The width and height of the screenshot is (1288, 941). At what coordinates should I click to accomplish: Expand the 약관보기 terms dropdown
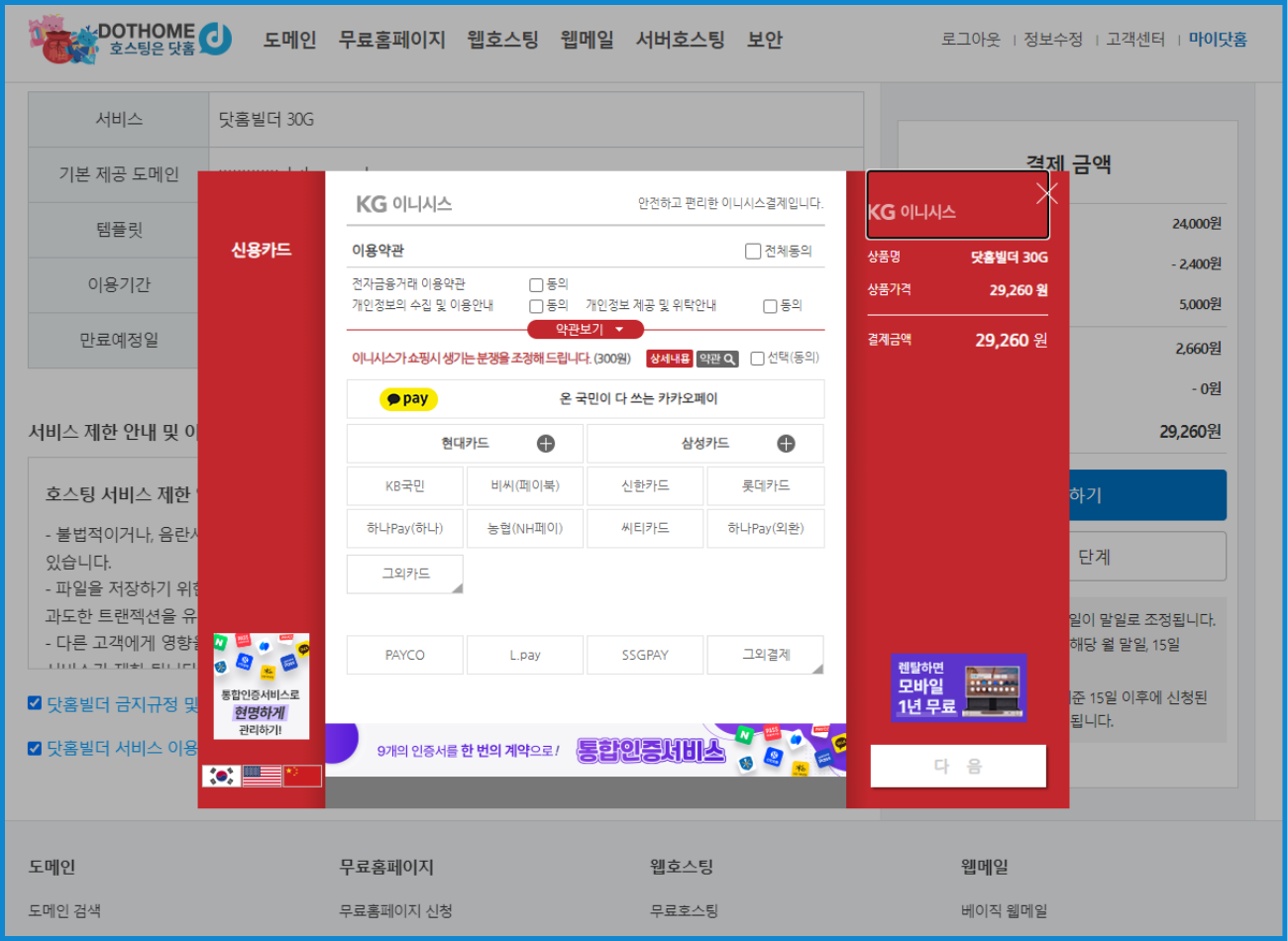pyautogui.click(x=586, y=330)
